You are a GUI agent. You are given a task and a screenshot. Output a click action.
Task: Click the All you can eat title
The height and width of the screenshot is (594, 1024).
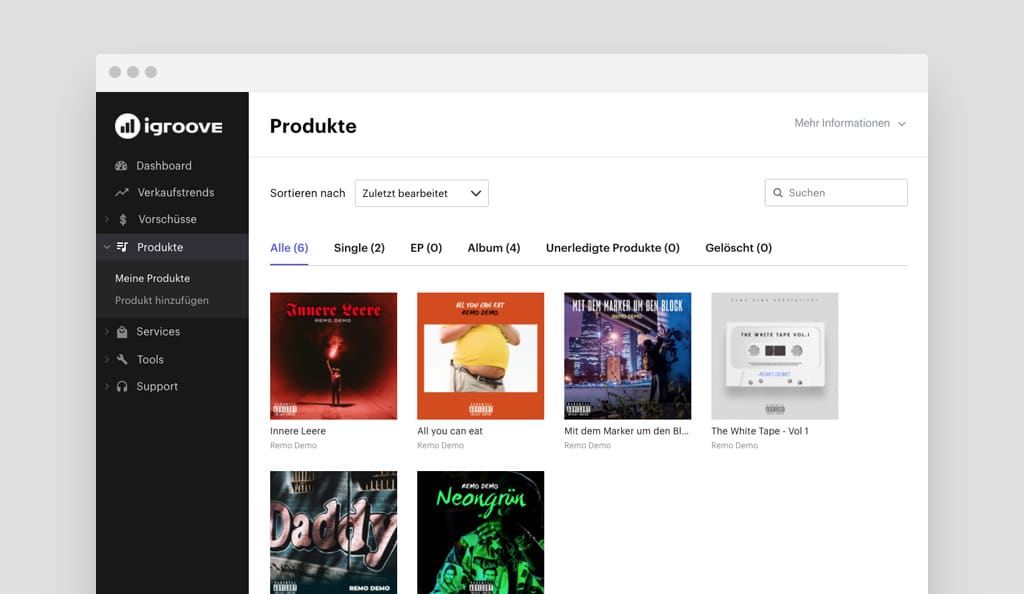click(450, 431)
